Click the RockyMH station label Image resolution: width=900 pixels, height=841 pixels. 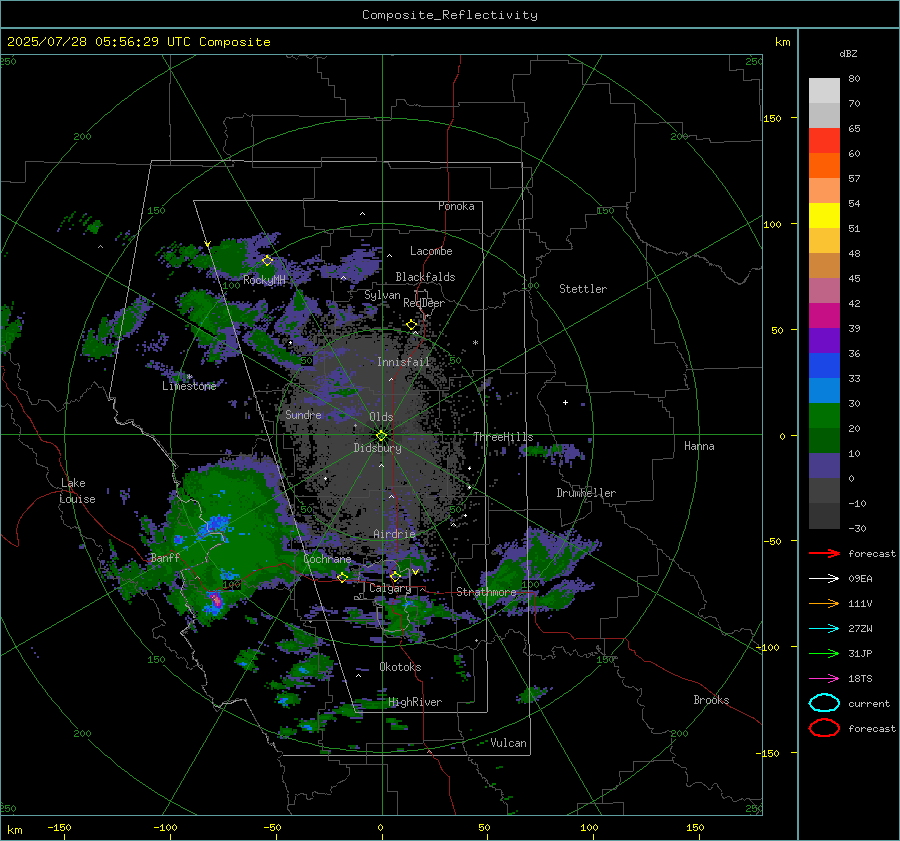tap(264, 280)
